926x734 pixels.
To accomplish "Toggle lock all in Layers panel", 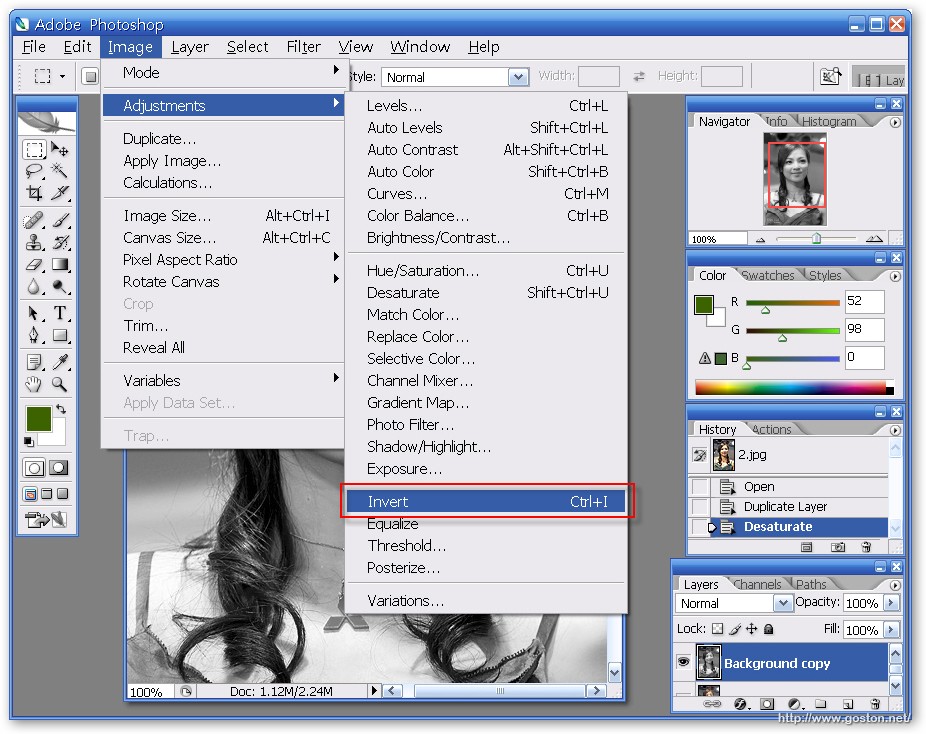I will (x=768, y=629).
